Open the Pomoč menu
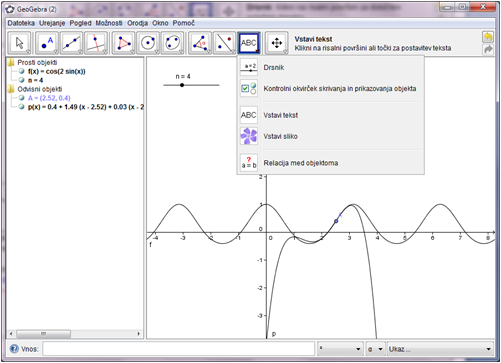 coord(184,23)
